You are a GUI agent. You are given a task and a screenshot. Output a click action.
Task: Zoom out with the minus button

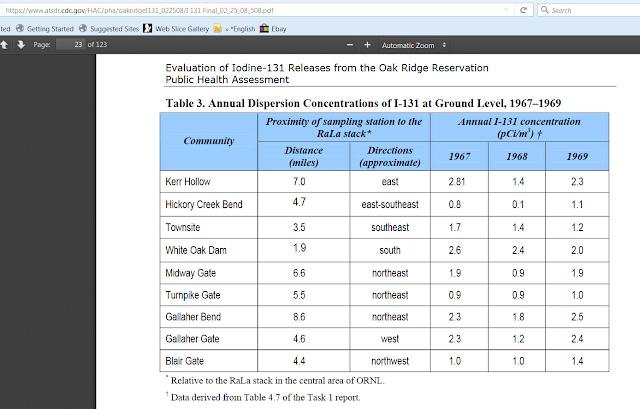click(x=350, y=45)
